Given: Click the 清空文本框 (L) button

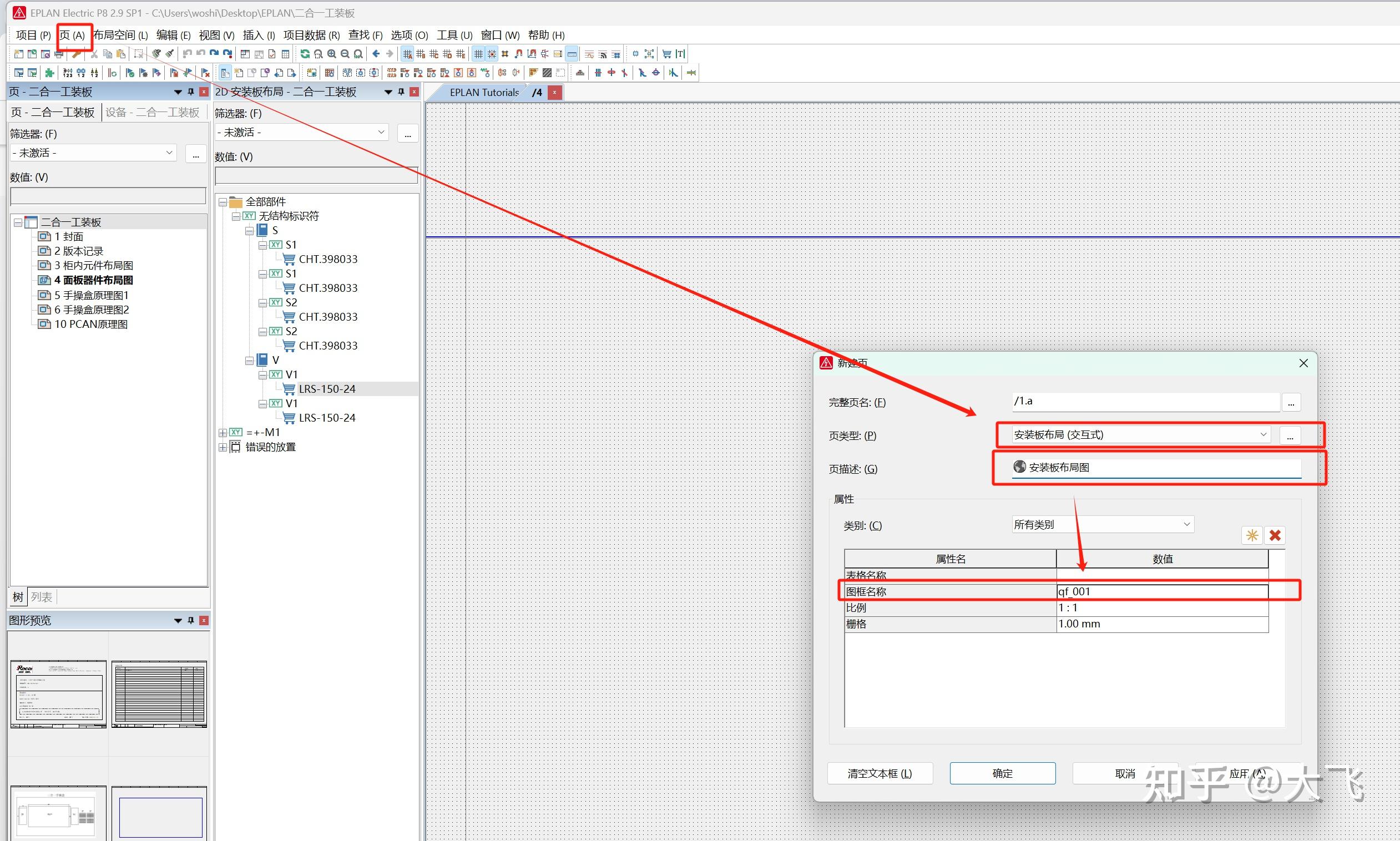Looking at the screenshot, I should (x=880, y=773).
